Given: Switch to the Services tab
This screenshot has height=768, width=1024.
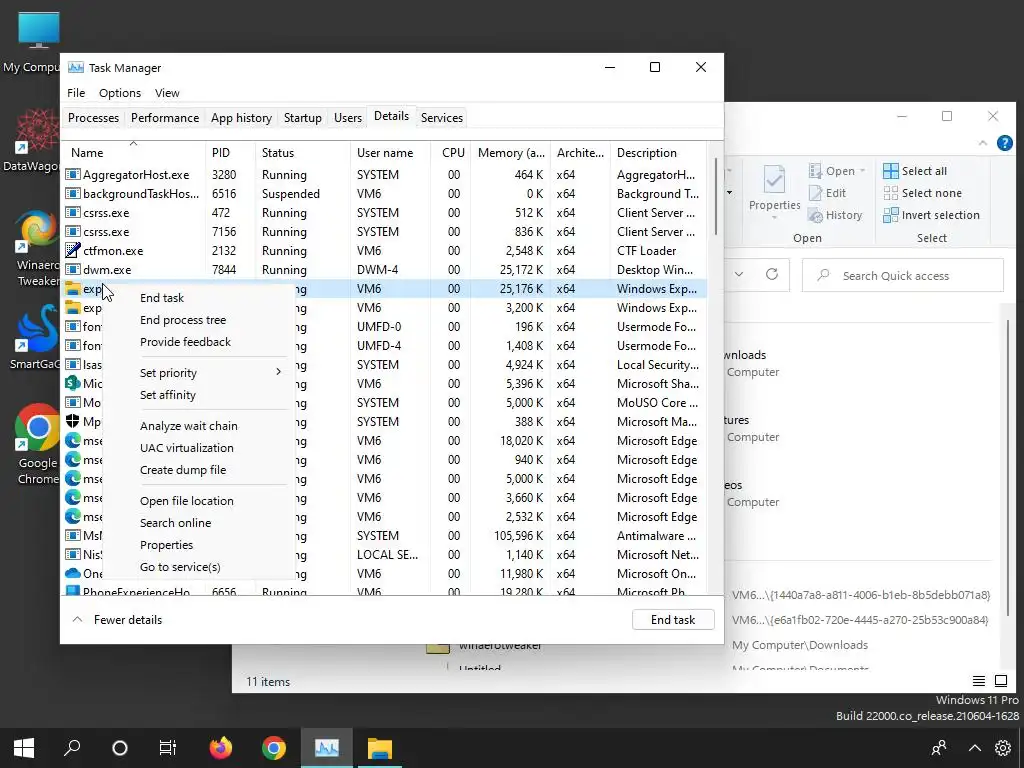Looking at the screenshot, I should pos(441,118).
